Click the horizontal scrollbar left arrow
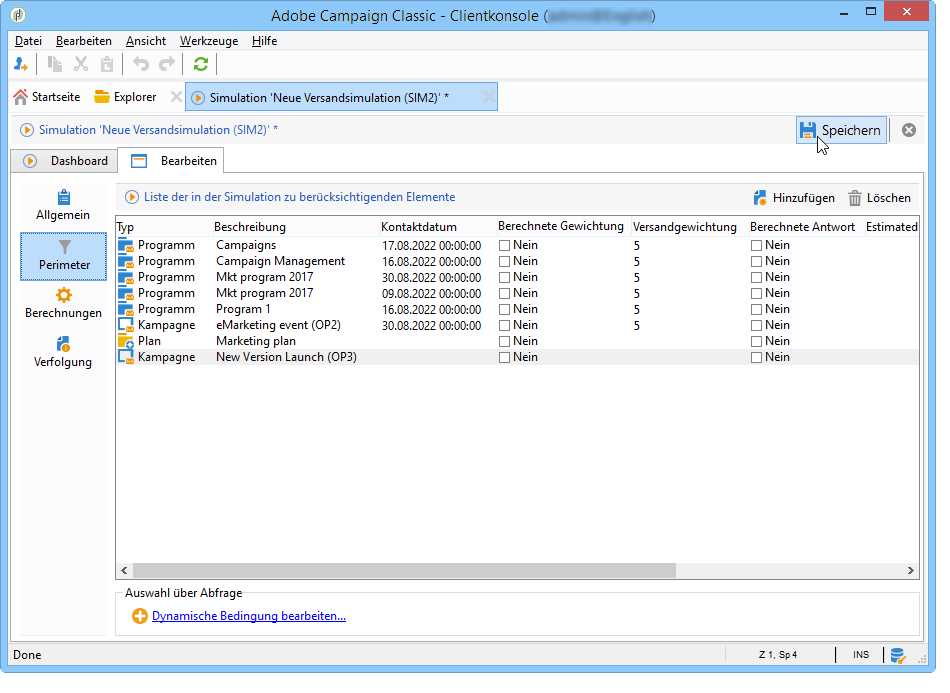Viewport: 950px width, 693px height. [124, 570]
